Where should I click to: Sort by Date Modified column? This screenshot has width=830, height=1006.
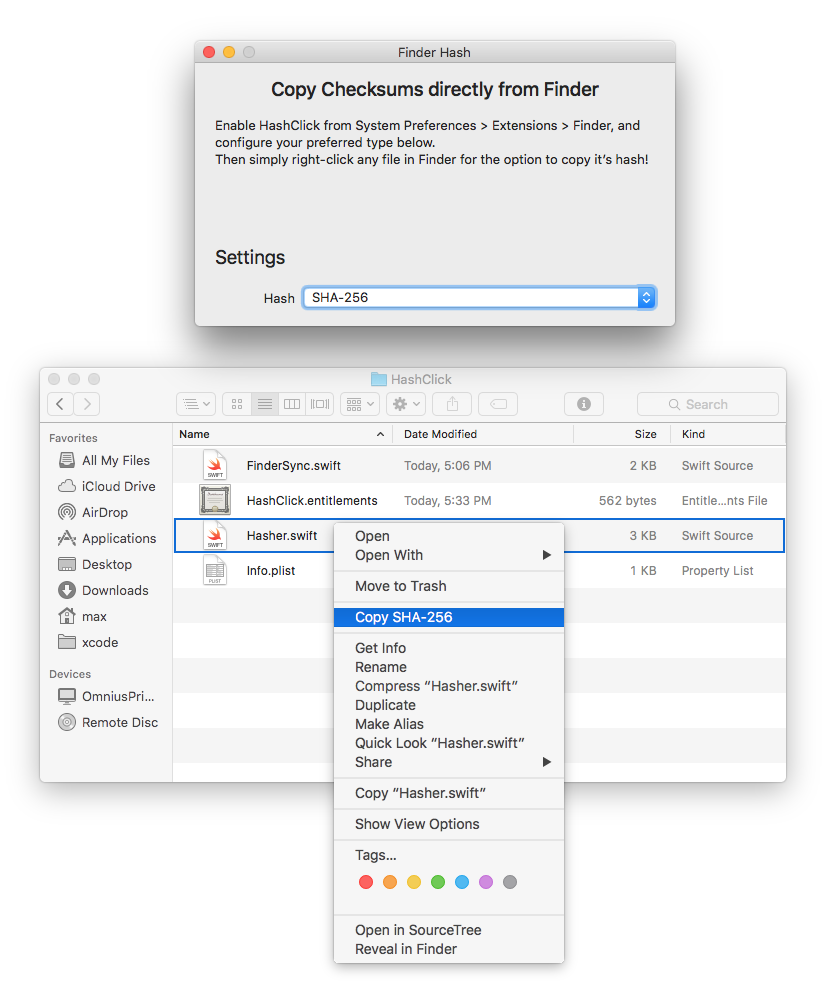(x=482, y=434)
